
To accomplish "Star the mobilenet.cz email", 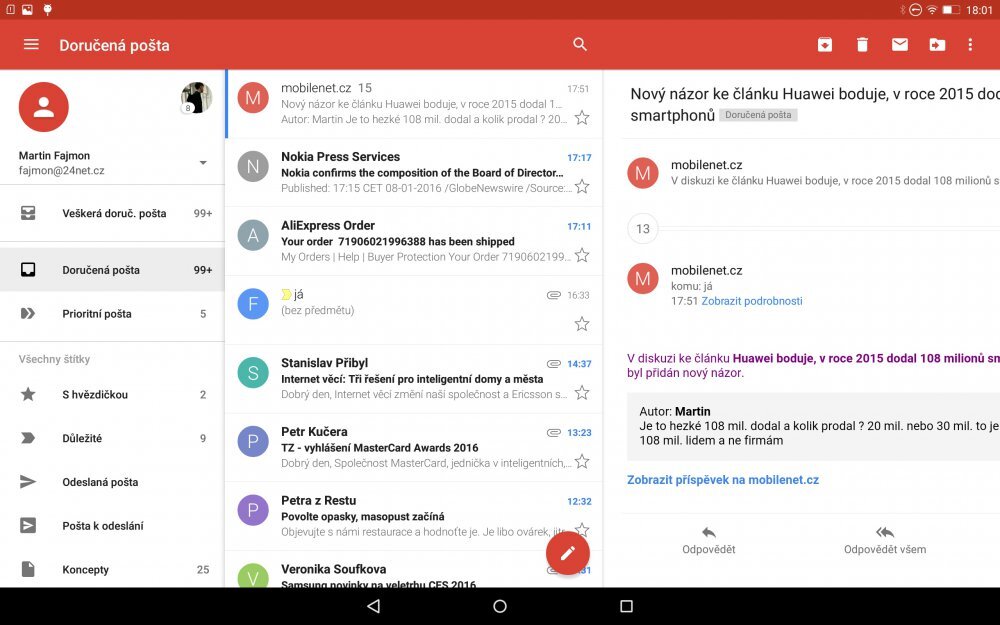I will click(x=581, y=118).
